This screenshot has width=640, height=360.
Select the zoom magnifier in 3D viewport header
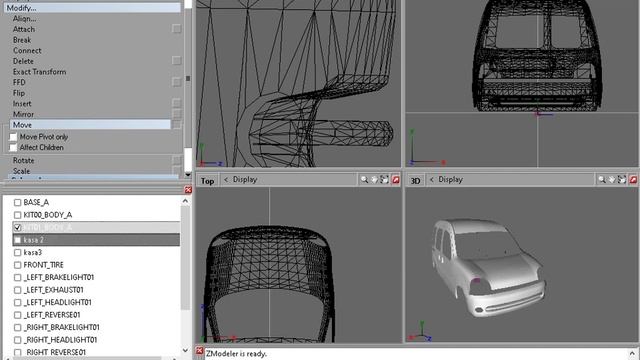(602, 180)
